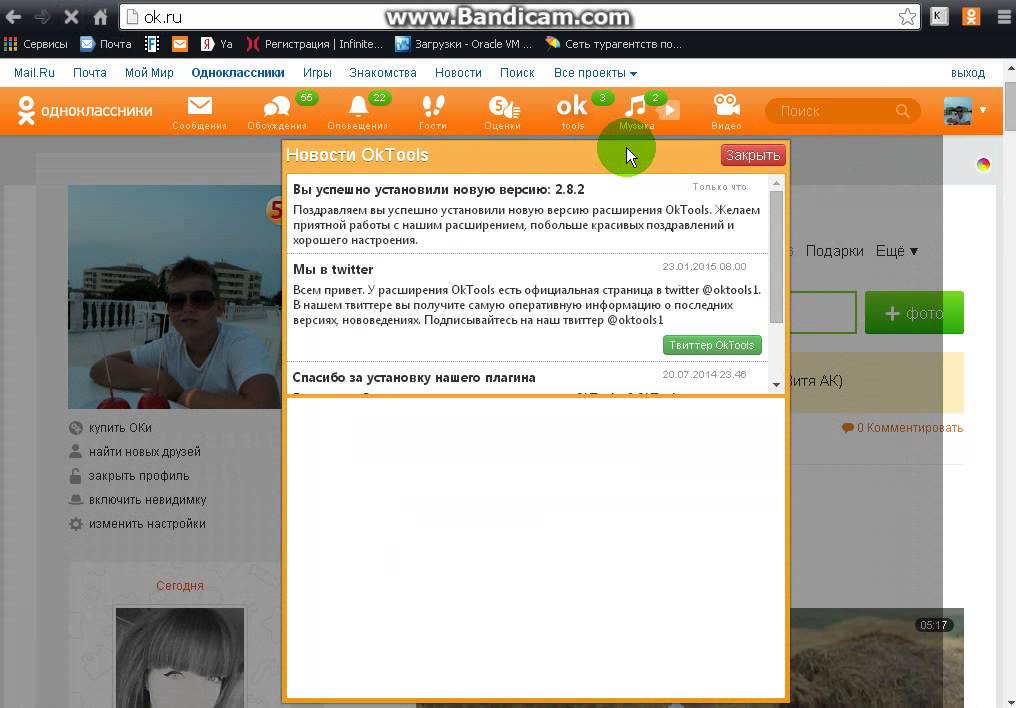Open Загрузки - Oracle VM bookmark
Image resolution: width=1016 pixels, height=708 pixels.
[x=463, y=44]
